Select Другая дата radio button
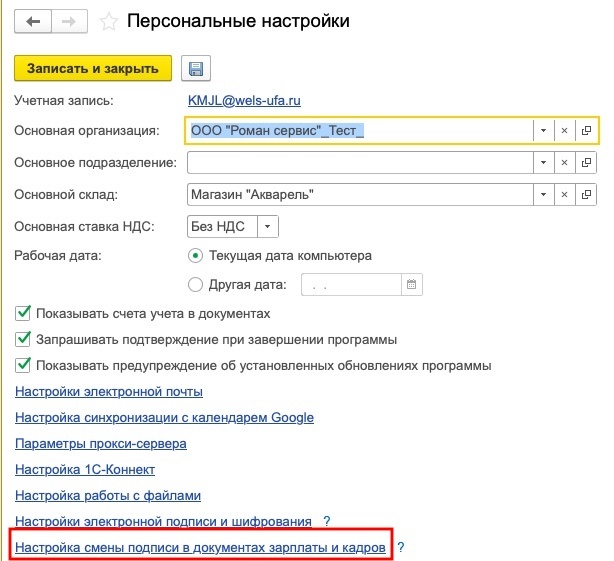Screen dimensions: 614x561 (x=195, y=284)
